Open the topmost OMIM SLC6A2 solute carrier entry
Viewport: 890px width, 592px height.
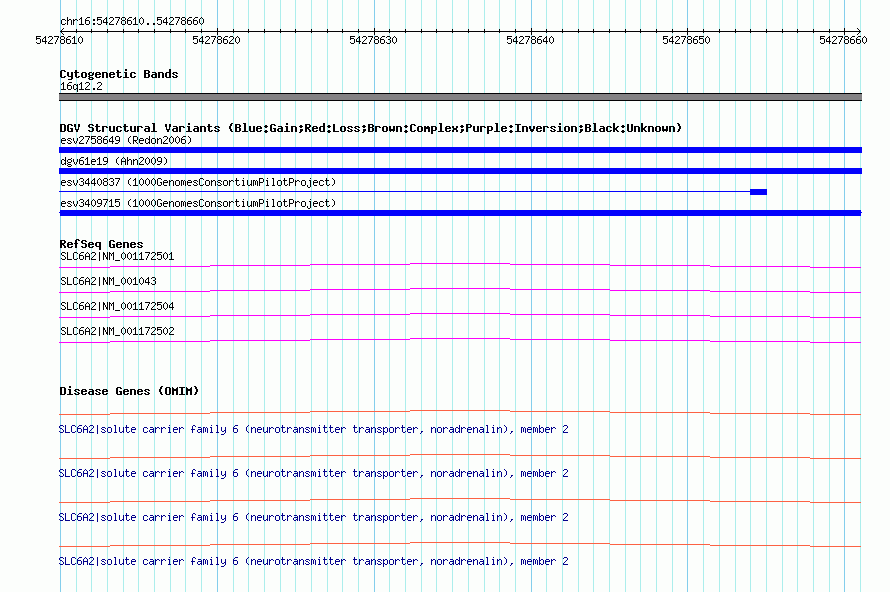pos(313,430)
